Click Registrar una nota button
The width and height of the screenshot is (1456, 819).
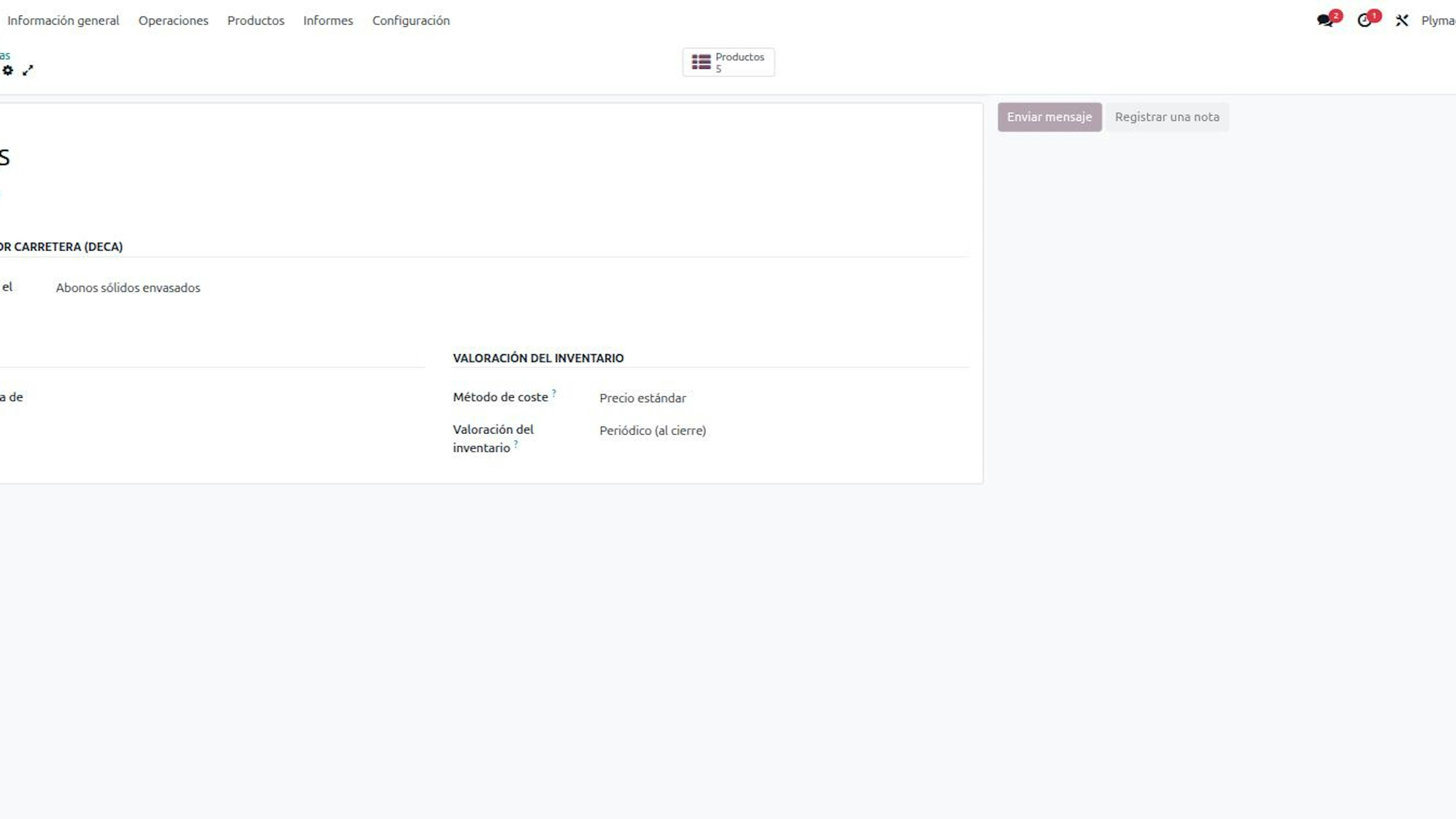(1167, 117)
